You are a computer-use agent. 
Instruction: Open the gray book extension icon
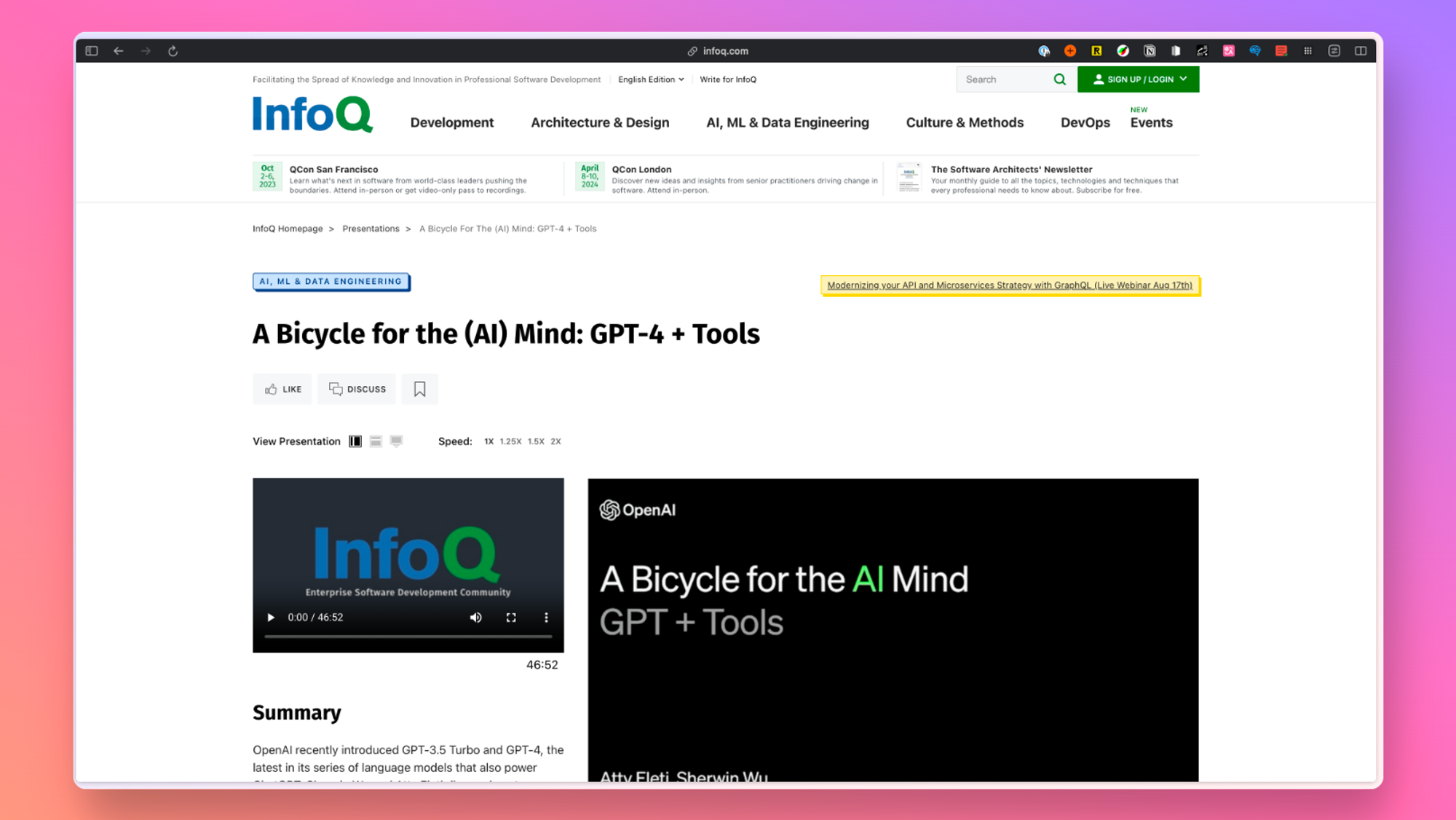coord(1176,51)
